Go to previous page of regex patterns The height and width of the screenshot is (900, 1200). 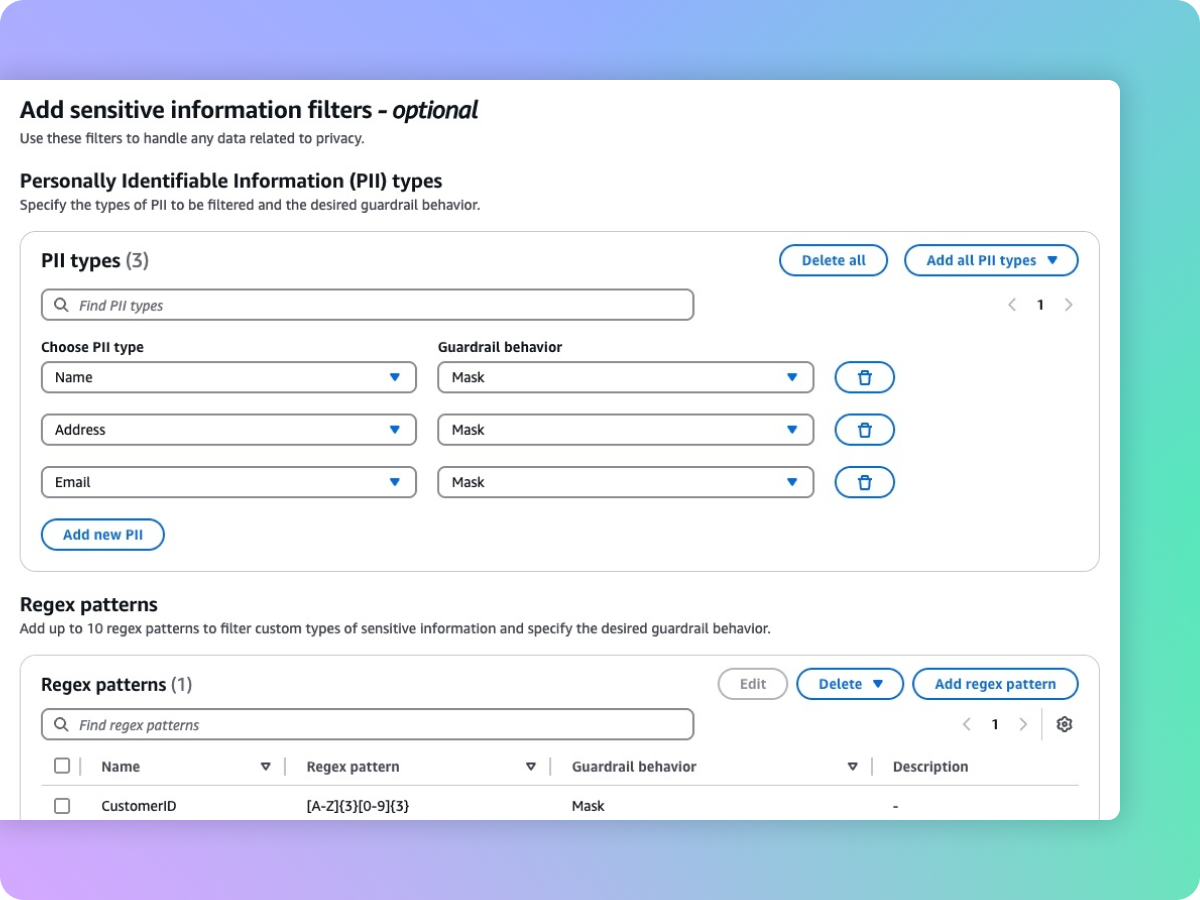pos(966,725)
